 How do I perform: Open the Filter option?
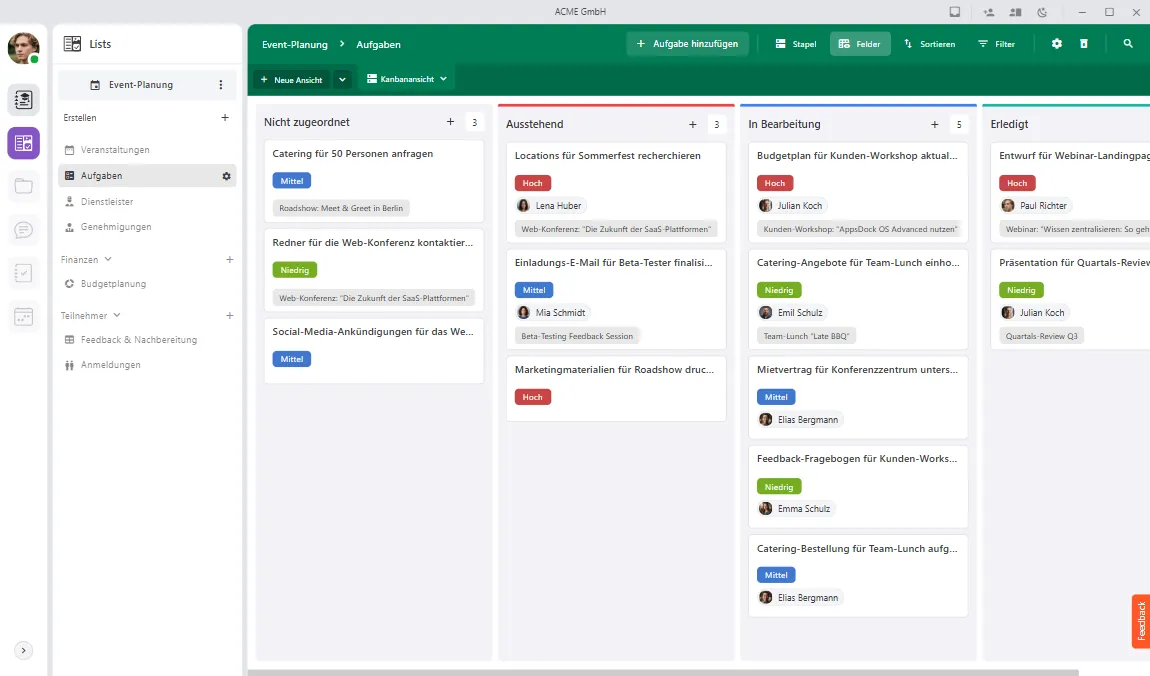click(996, 44)
